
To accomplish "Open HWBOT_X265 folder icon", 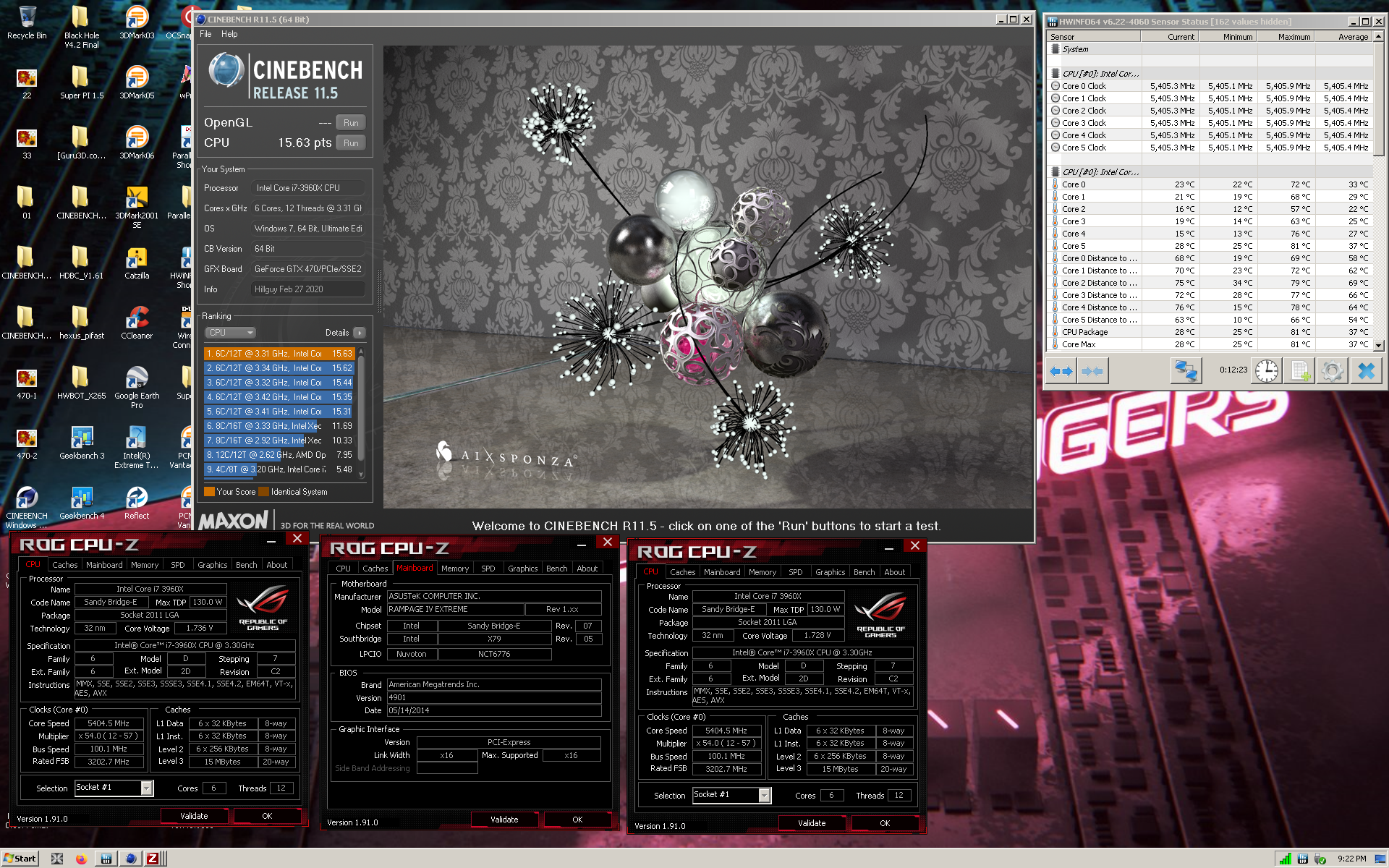I will (82, 382).
